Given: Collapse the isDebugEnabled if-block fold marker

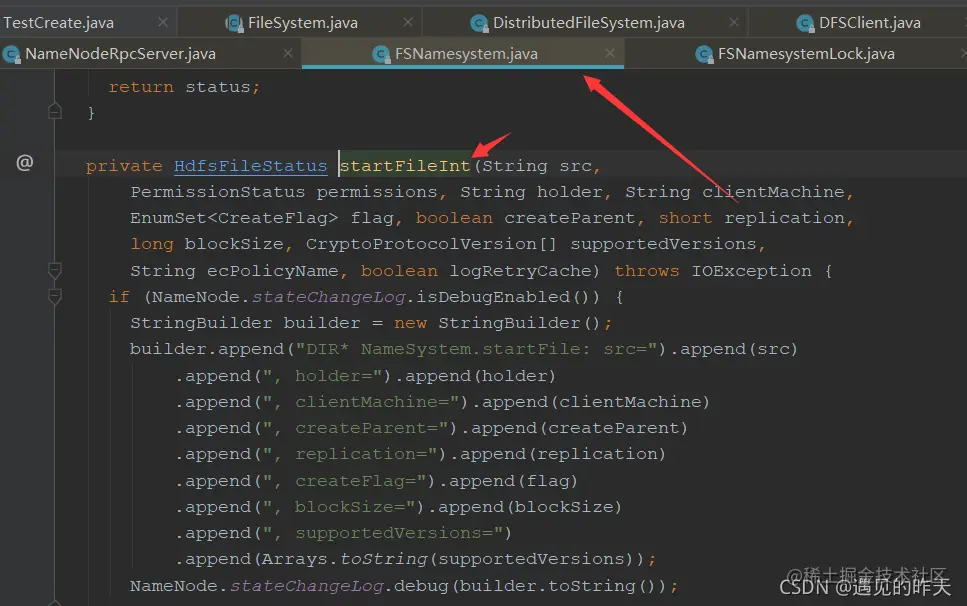Looking at the screenshot, I should coord(55,297).
